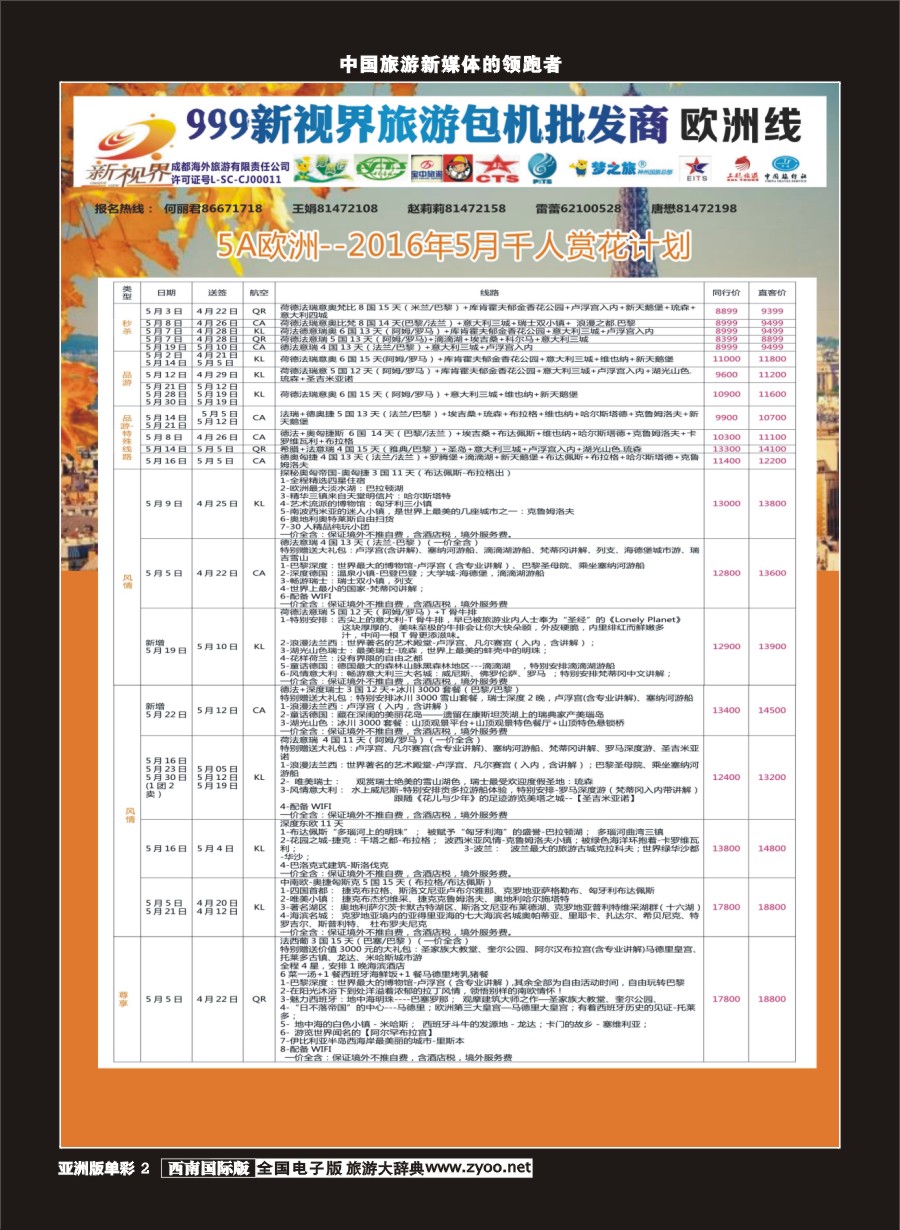Click the 全国电子版 footer label
The width and height of the screenshot is (900, 1230).
click(299, 1168)
